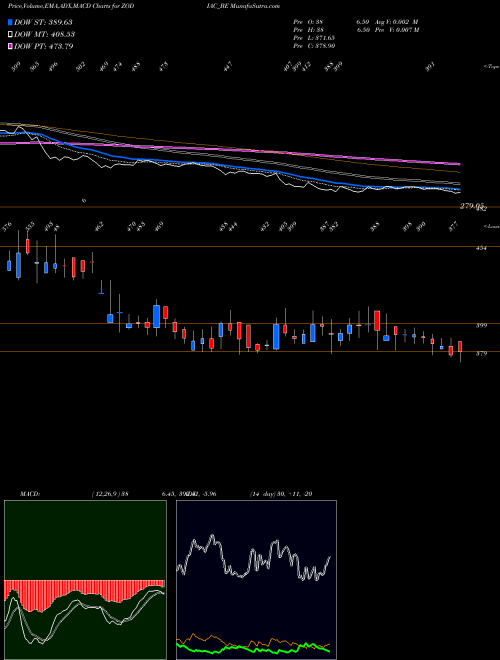Viewport: 500px width, 660px height.
Task: Click the '391' tops value label
Action: pyautogui.click(x=430, y=66)
